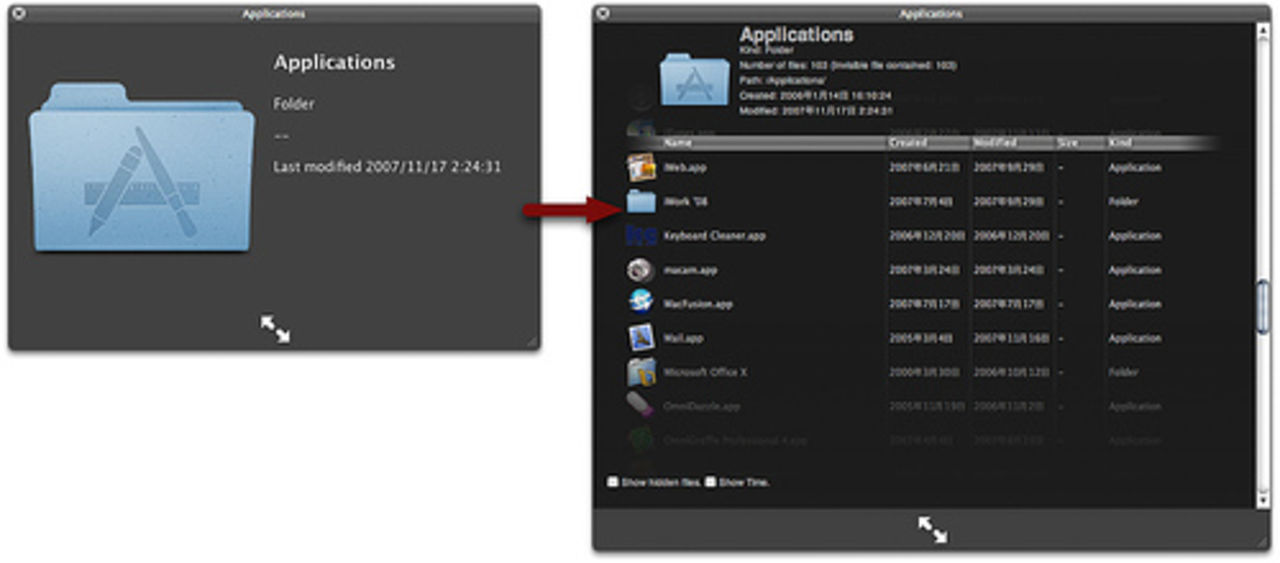Screen dimensions: 1280x563
Task: Select the MacFusion.app file name
Action: pyautogui.click(x=698, y=304)
